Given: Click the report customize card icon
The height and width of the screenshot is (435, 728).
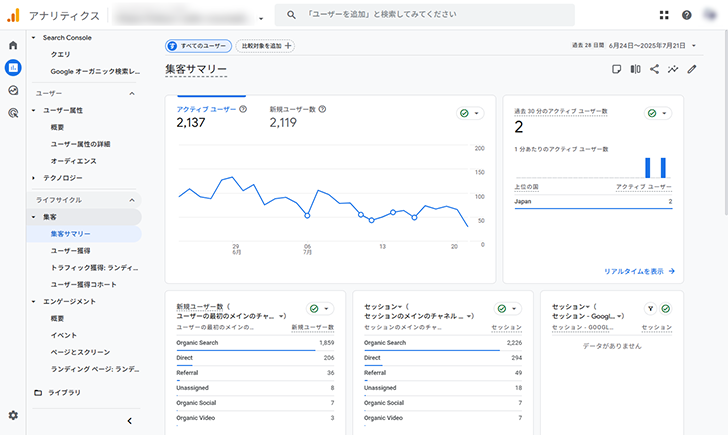Looking at the screenshot, I should click(616, 69).
